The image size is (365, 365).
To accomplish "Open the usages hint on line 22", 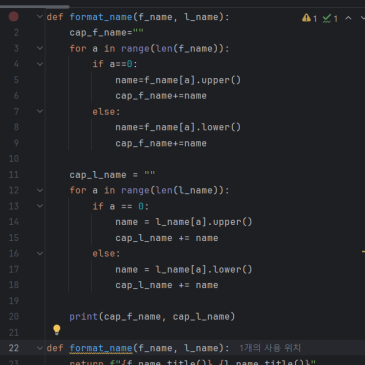I will click(x=270, y=348).
